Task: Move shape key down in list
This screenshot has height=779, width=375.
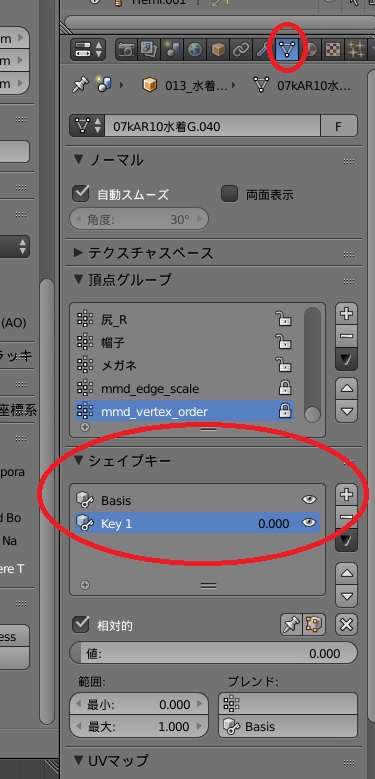Action: tap(347, 596)
